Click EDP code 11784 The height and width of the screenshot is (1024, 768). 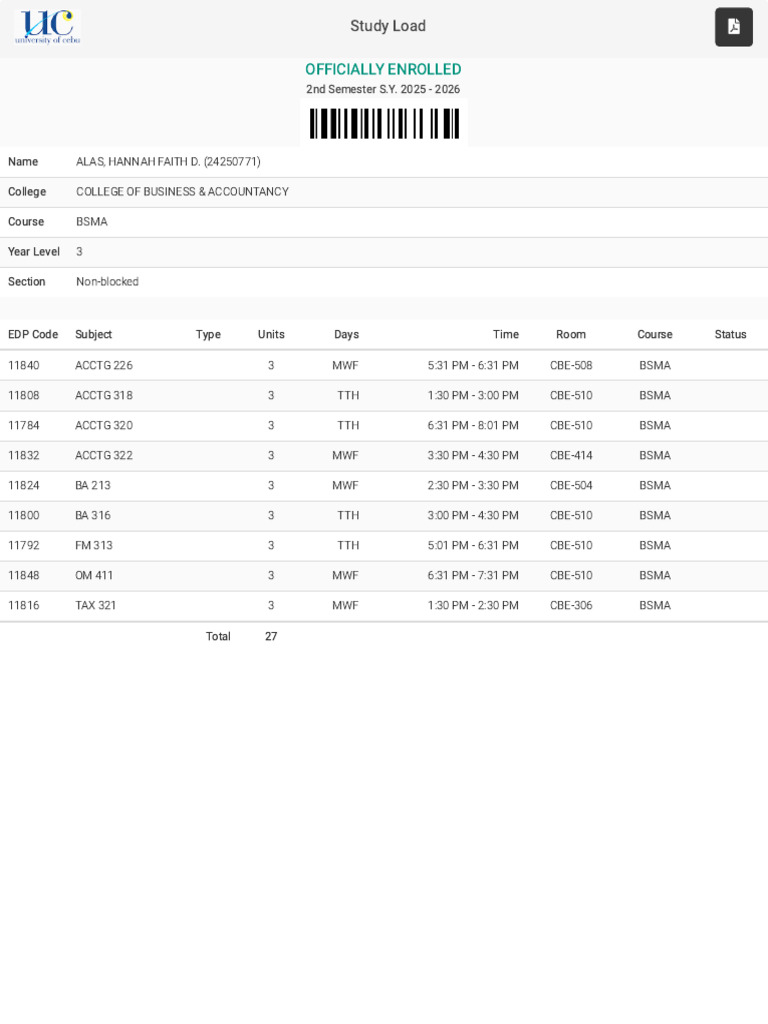pos(24,426)
